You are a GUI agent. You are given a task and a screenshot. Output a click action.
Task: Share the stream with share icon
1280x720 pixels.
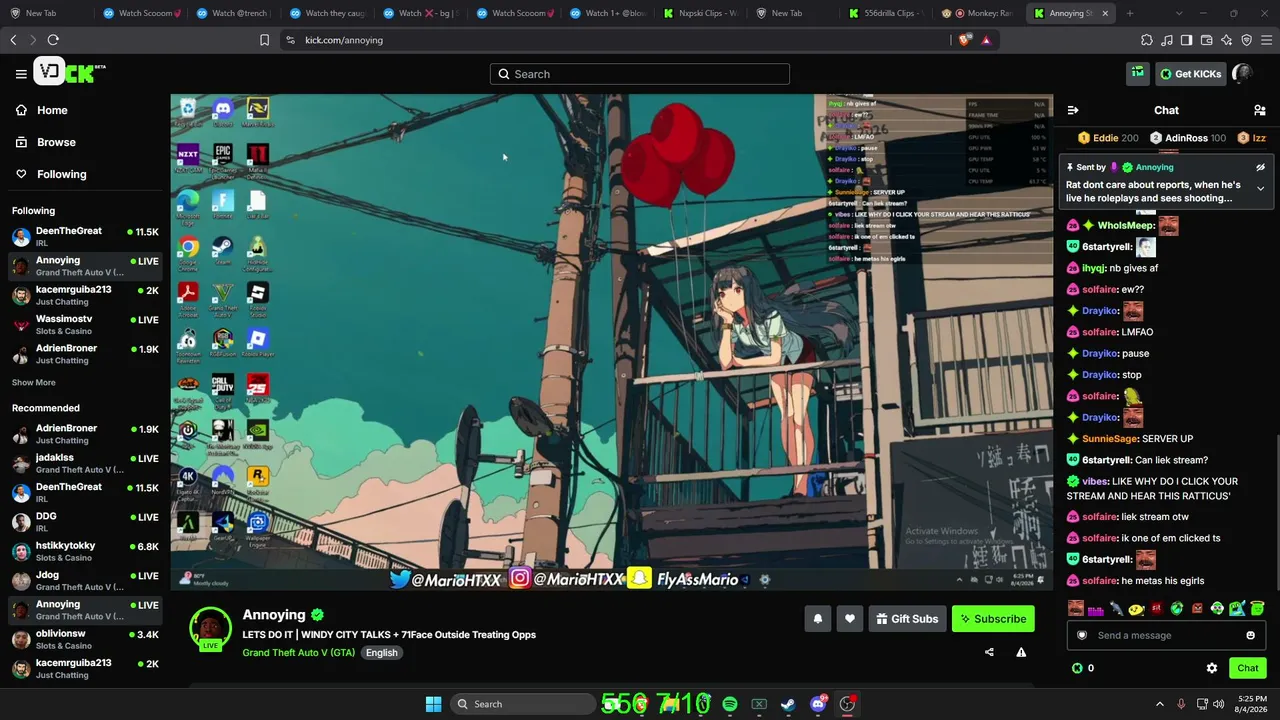pos(989,652)
